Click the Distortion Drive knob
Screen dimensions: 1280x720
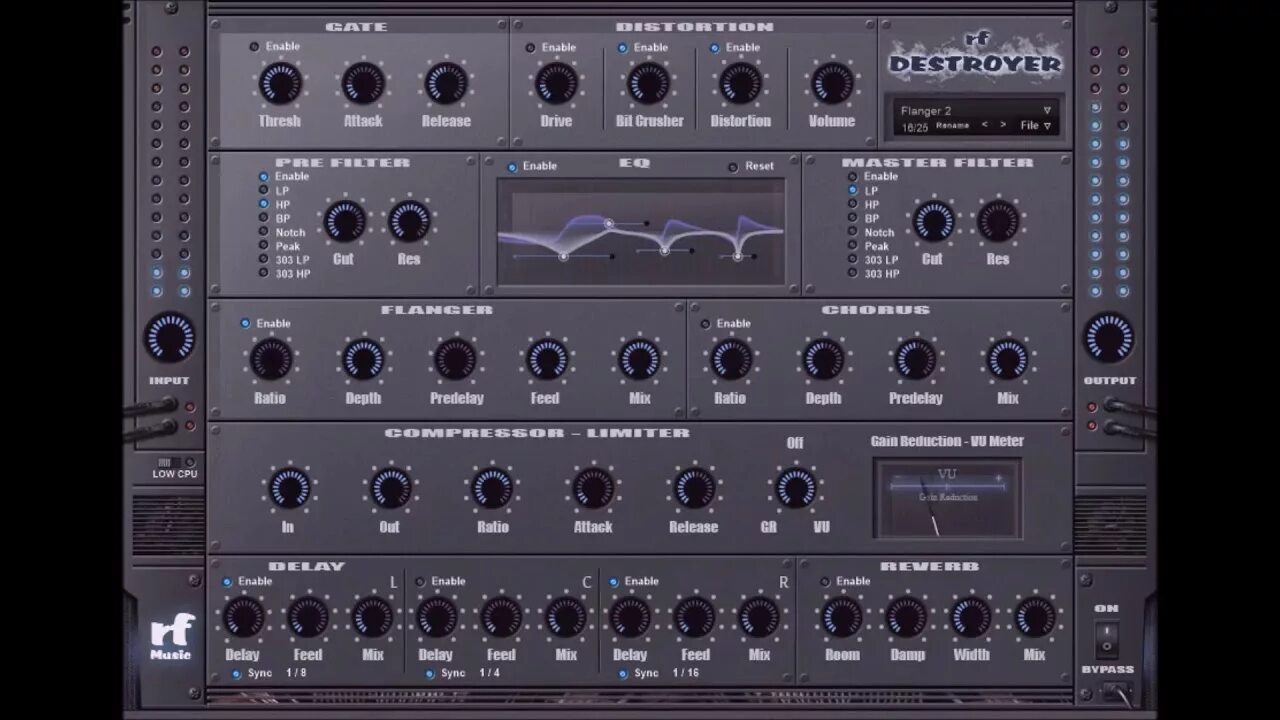pyautogui.click(x=557, y=83)
